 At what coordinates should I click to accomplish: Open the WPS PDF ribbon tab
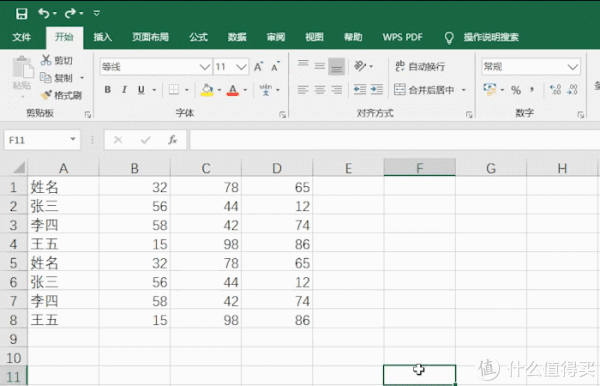click(x=402, y=37)
